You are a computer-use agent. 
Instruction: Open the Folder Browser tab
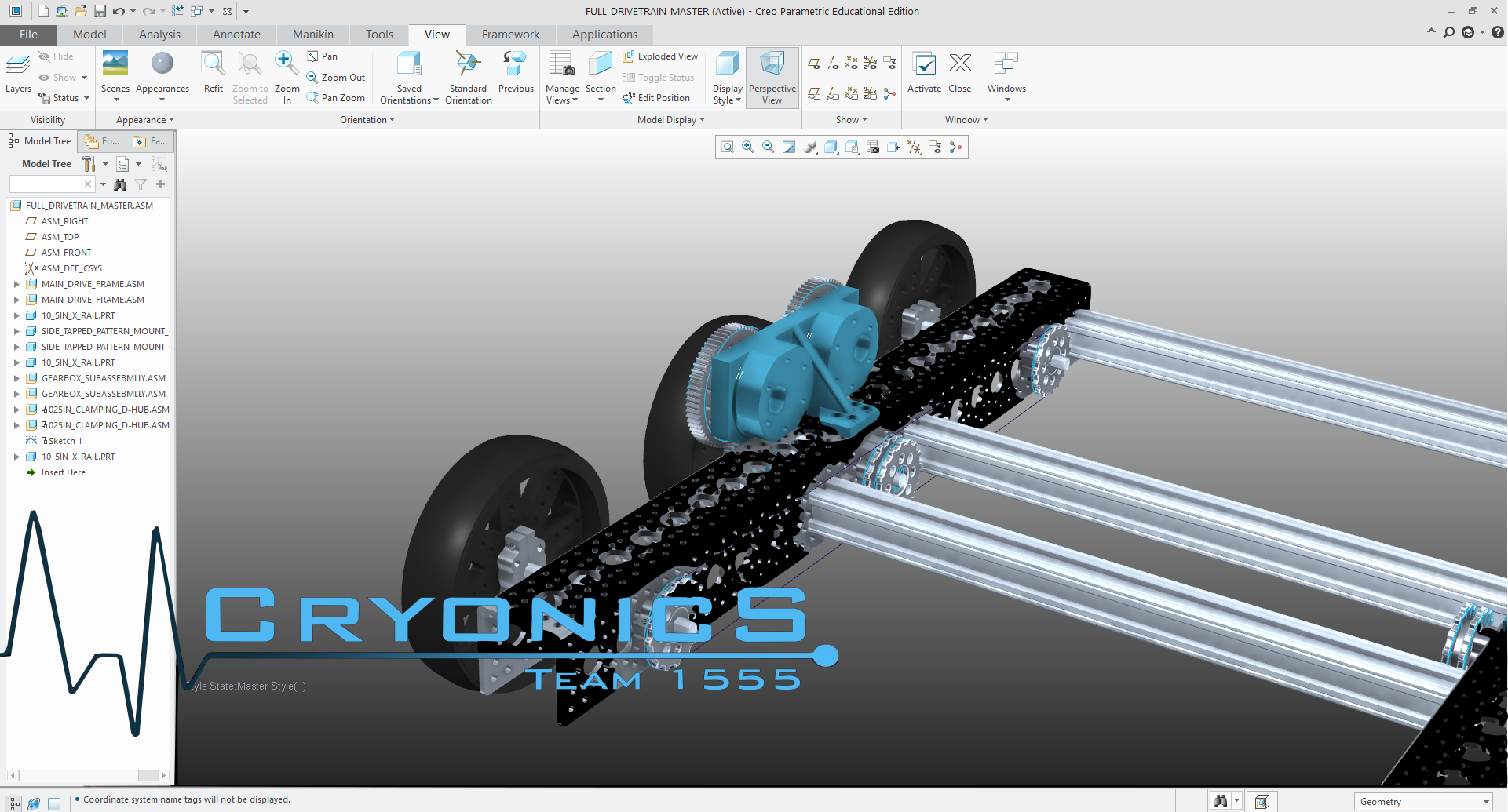tap(103, 141)
